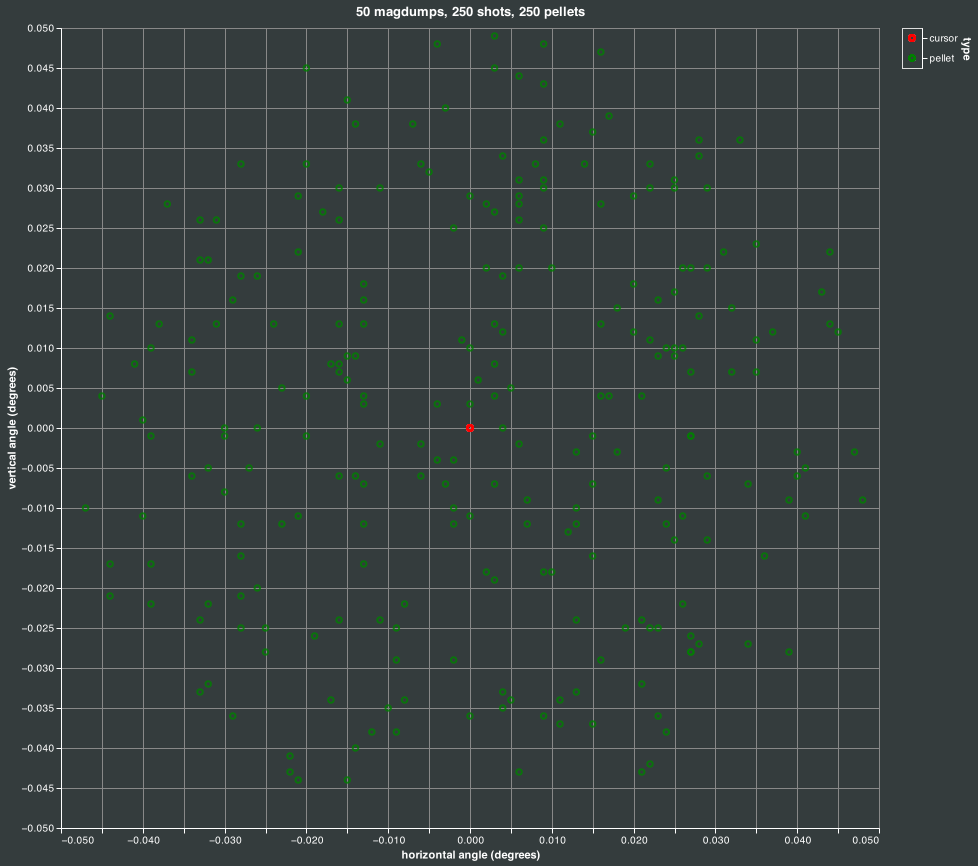The width and height of the screenshot is (978, 866).
Task: Click the 'vertical angle (degrees)' axis label
Action: (12, 428)
